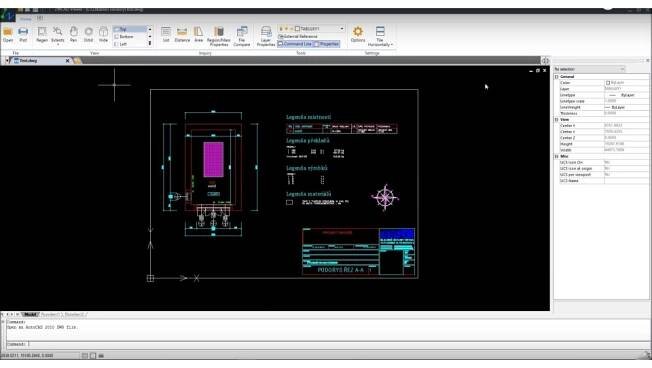This screenshot has width=652, height=368.
Task: Switch to the Test.dwg document tab
Action: click(x=37, y=61)
